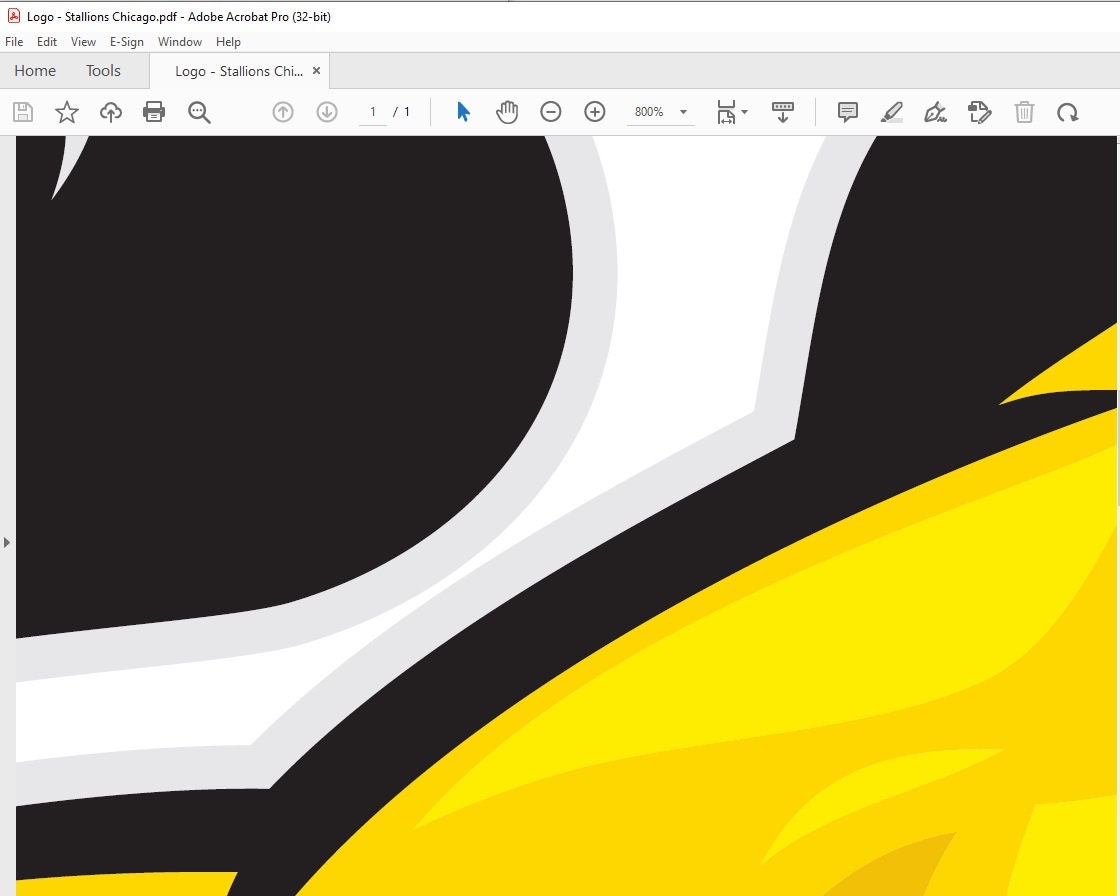
Task: Print the document using printer icon
Action: click(154, 112)
